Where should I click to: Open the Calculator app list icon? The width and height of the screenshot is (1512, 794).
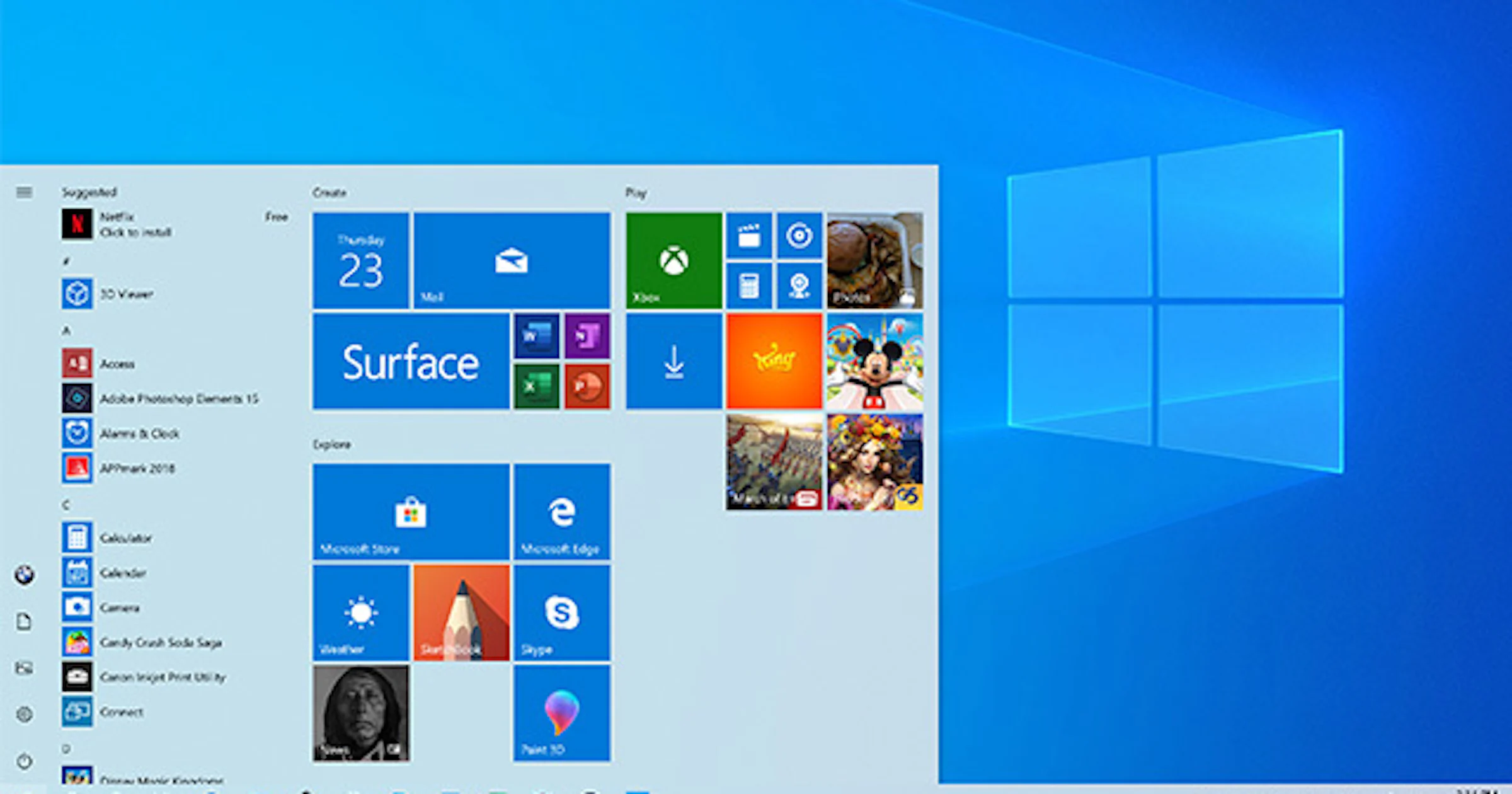(77, 538)
